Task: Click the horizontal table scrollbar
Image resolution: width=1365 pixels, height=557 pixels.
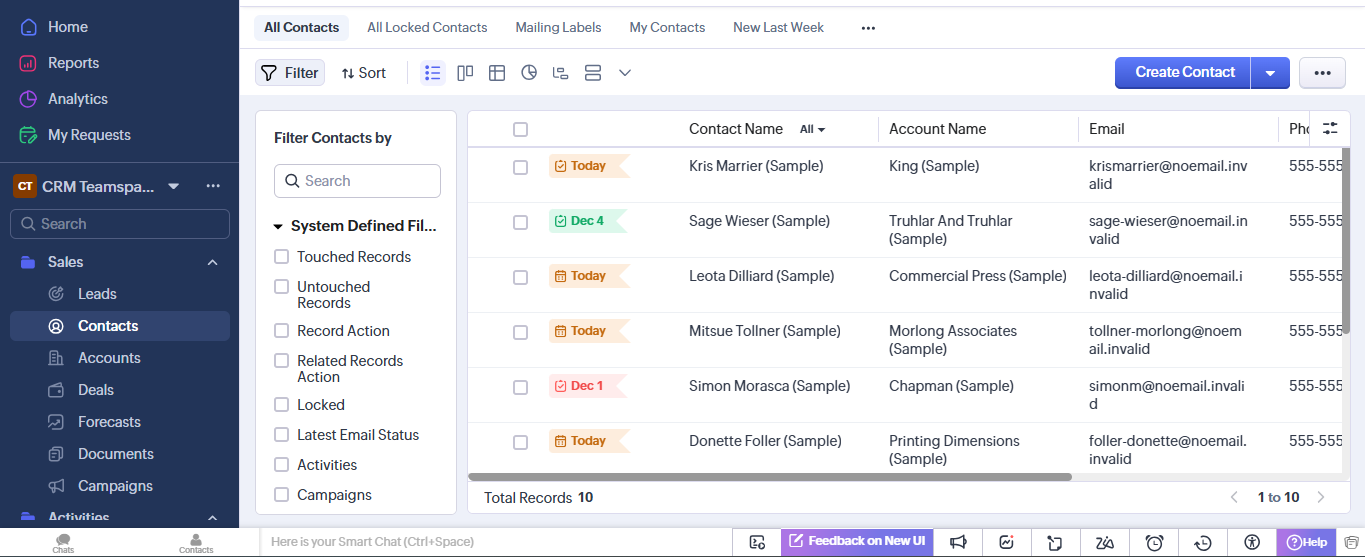Action: pyautogui.click(x=769, y=478)
